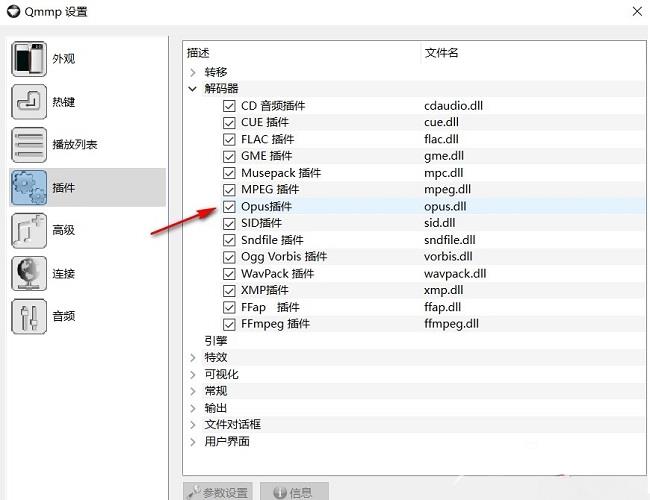
Task: Uncheck the FFmpeg 插件 checkbox
Action: tap(229, 324)
